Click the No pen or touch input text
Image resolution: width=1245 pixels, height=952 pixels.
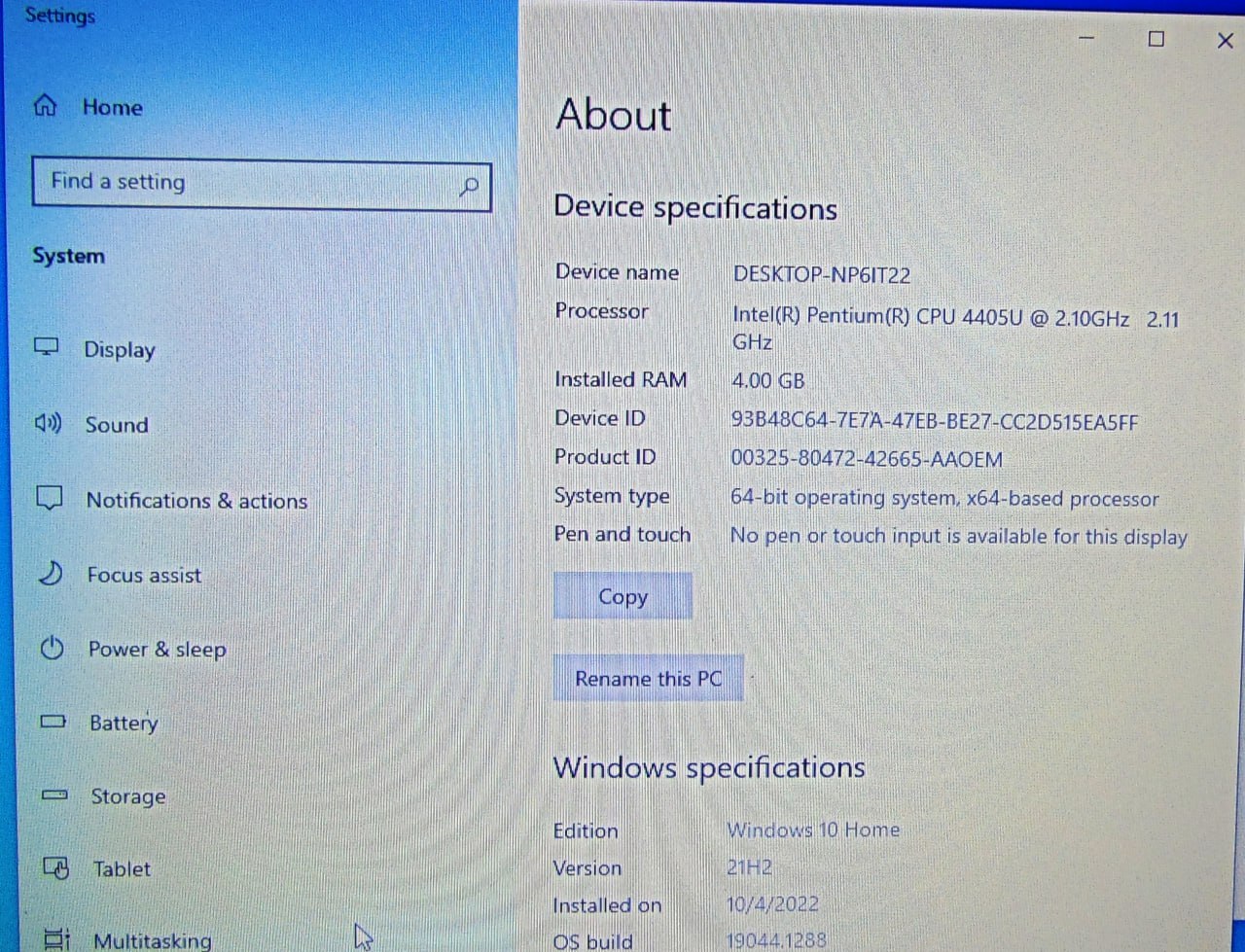(x=958, y=536)
